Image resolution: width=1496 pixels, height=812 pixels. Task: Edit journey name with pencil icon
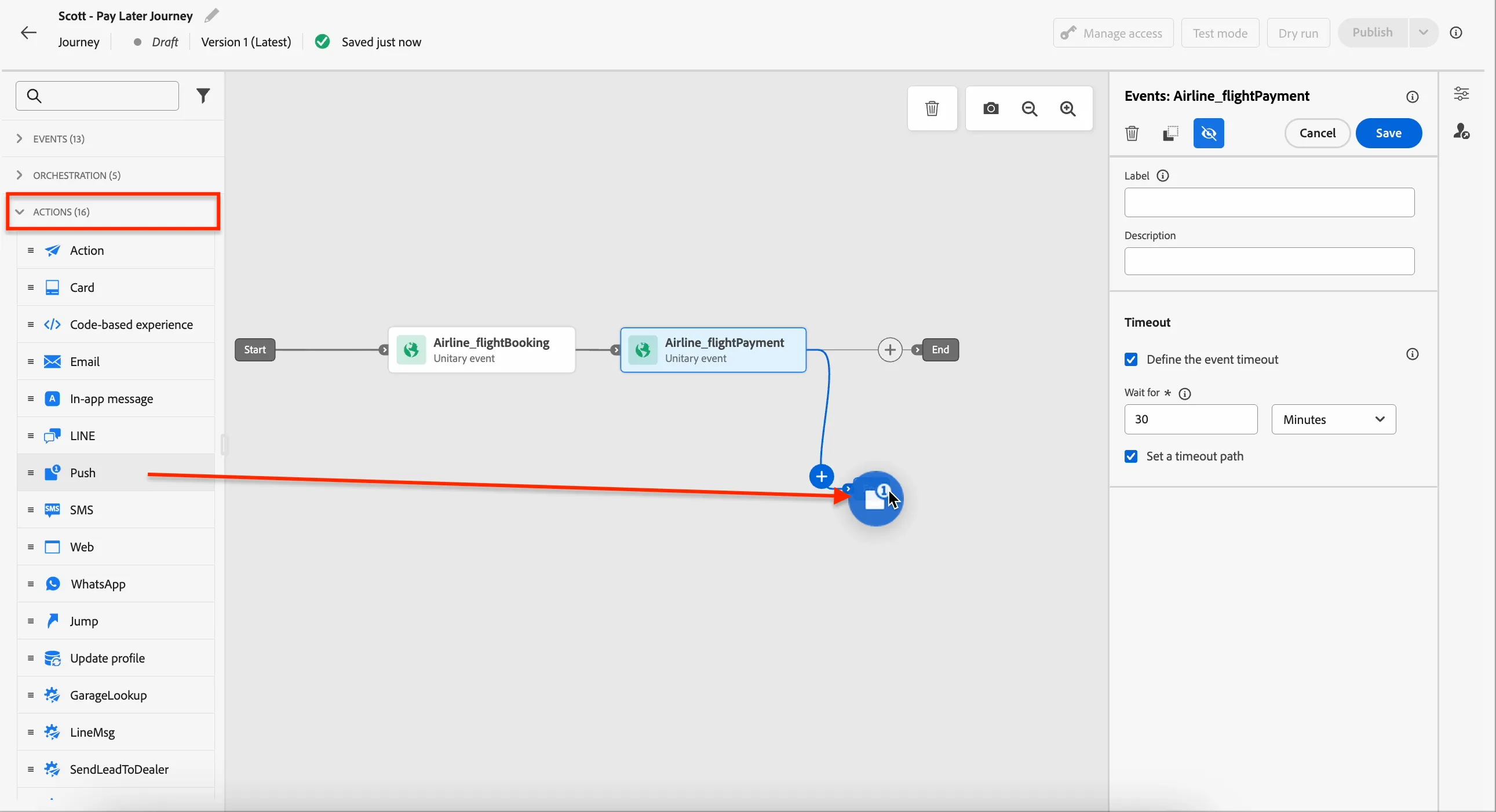(x=212, y=15)
